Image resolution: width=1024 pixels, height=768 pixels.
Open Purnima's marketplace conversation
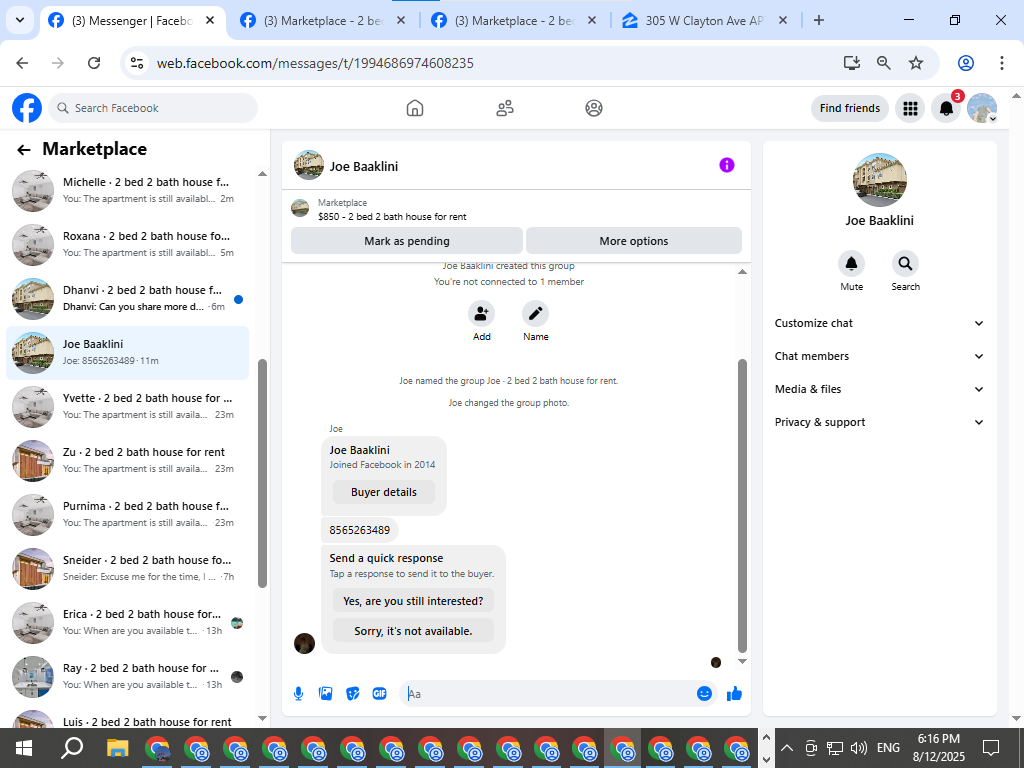[127, 515]
